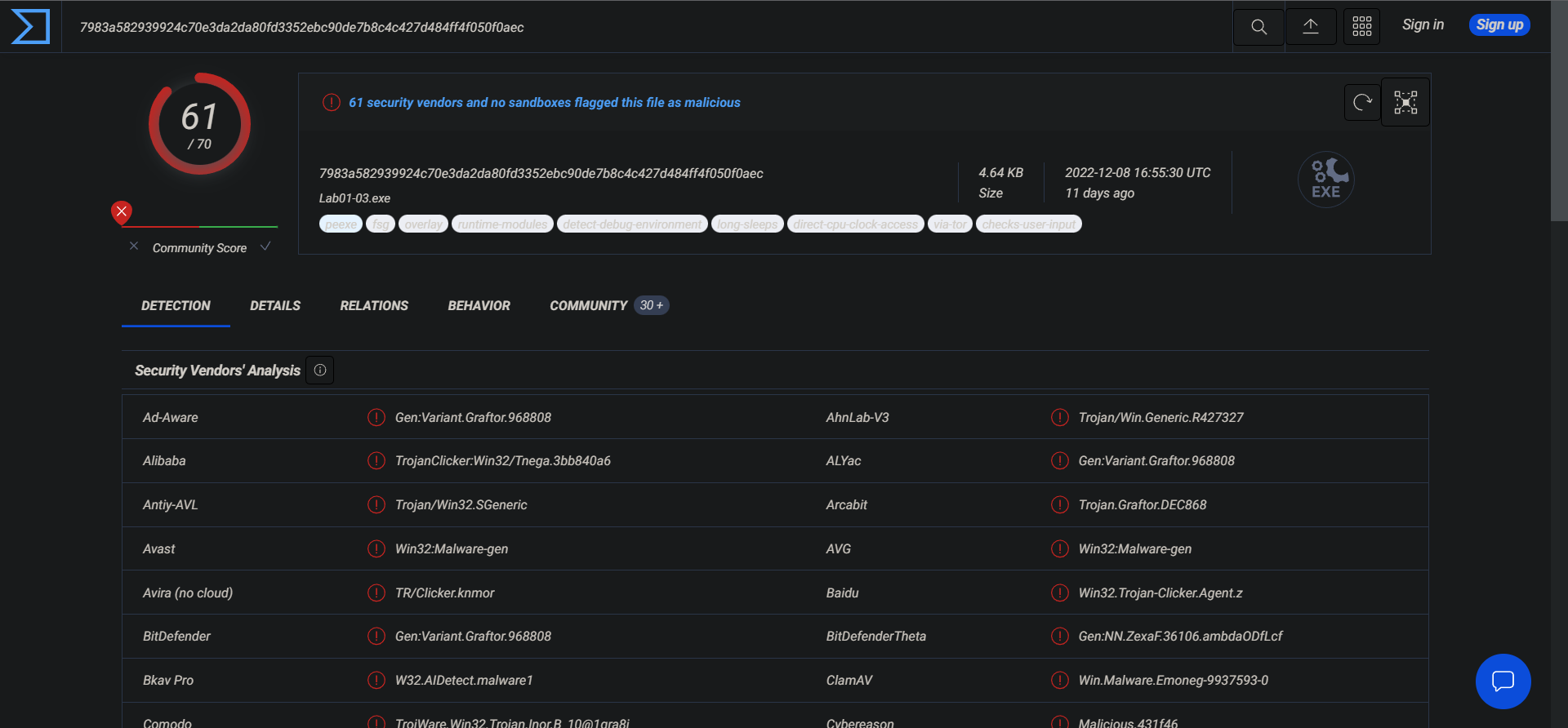Select the runtime-modules tag

point(502,224)
